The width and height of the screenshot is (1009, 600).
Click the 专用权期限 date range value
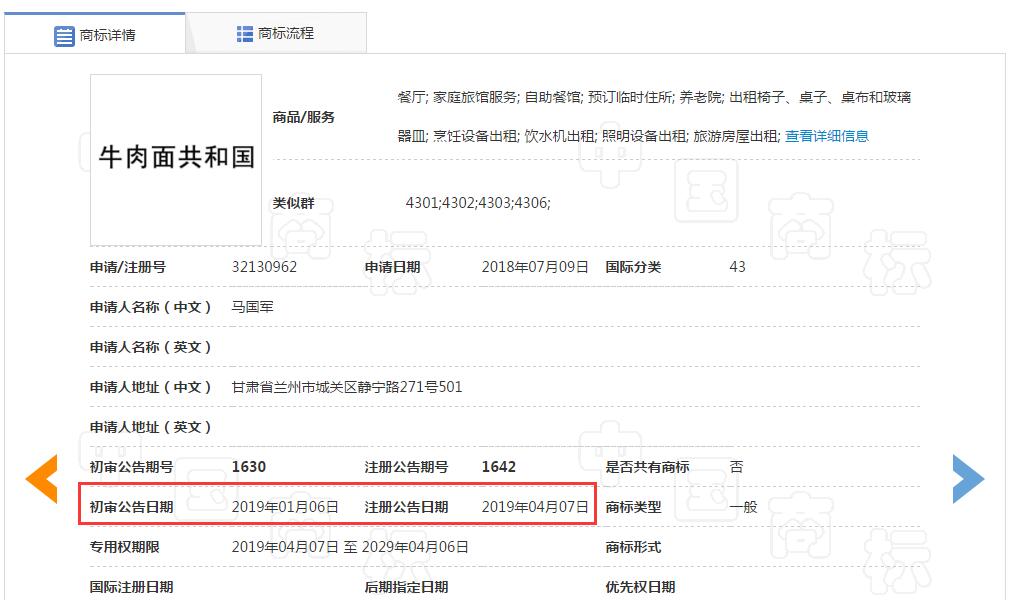(x=350, y=547)
